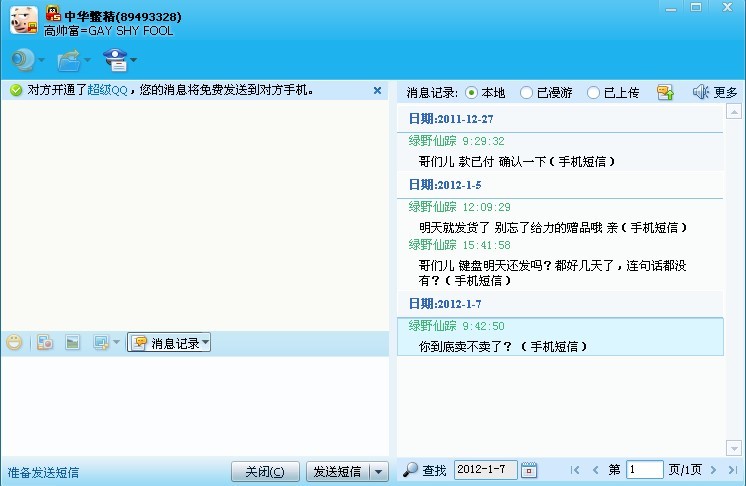Open the 发送短信 options dropdown arrow

point(379,472)
